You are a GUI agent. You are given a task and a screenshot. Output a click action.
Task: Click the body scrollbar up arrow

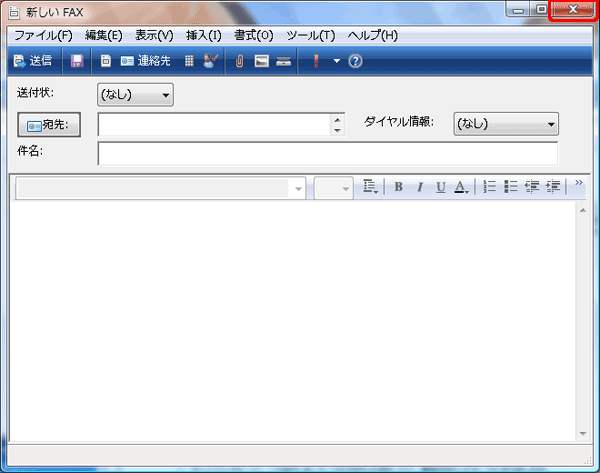click(583, 210)
